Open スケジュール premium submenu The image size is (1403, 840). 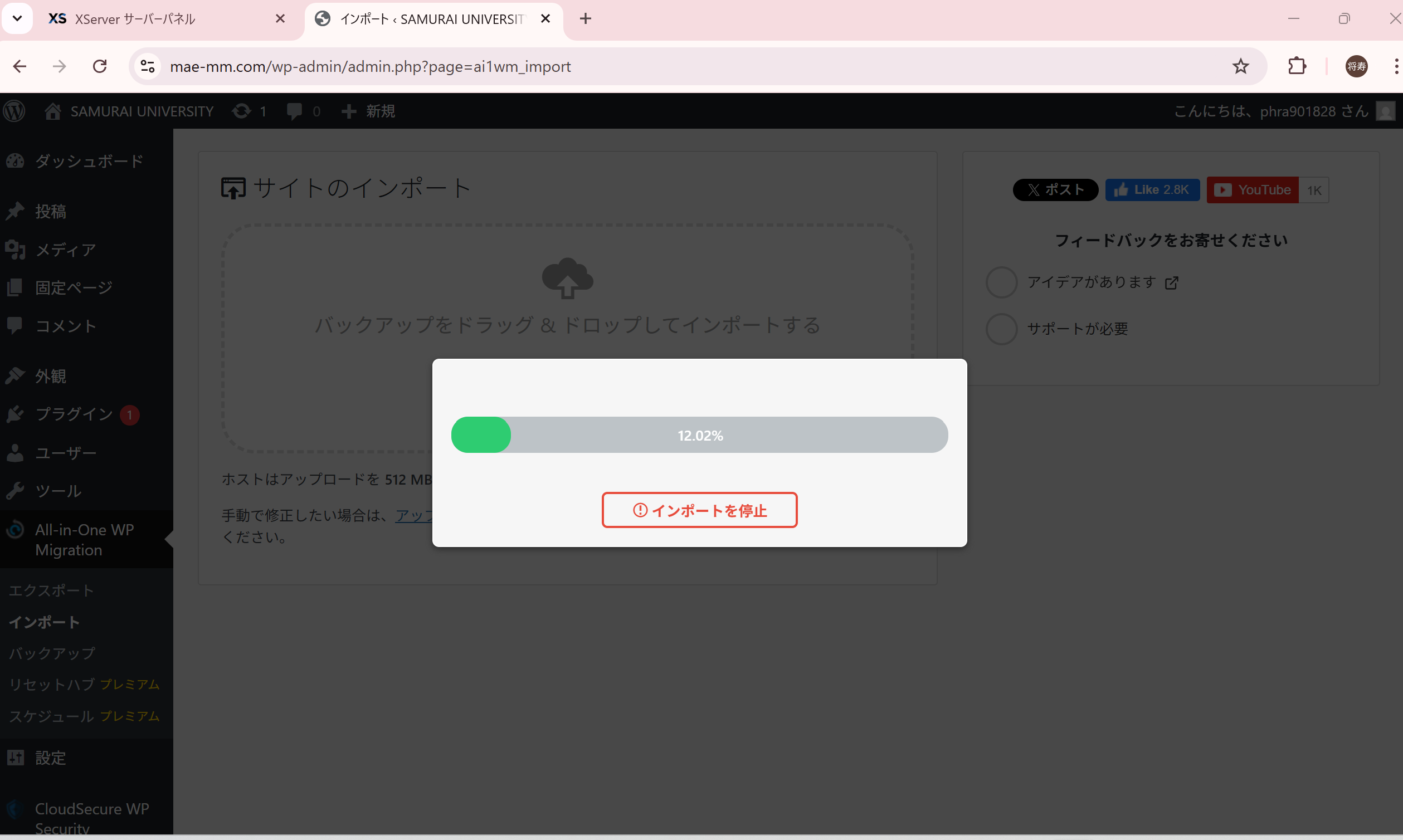(84, 716)
